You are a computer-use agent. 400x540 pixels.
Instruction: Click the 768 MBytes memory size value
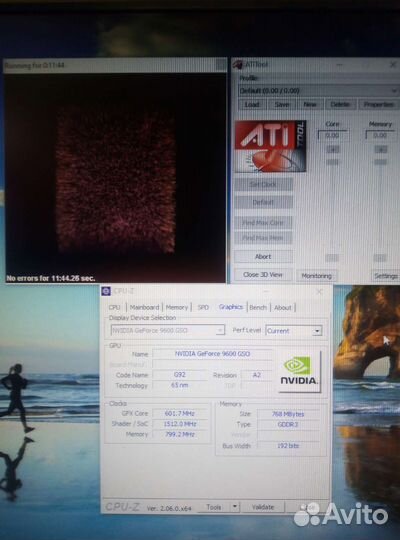(x=288, y=414)
